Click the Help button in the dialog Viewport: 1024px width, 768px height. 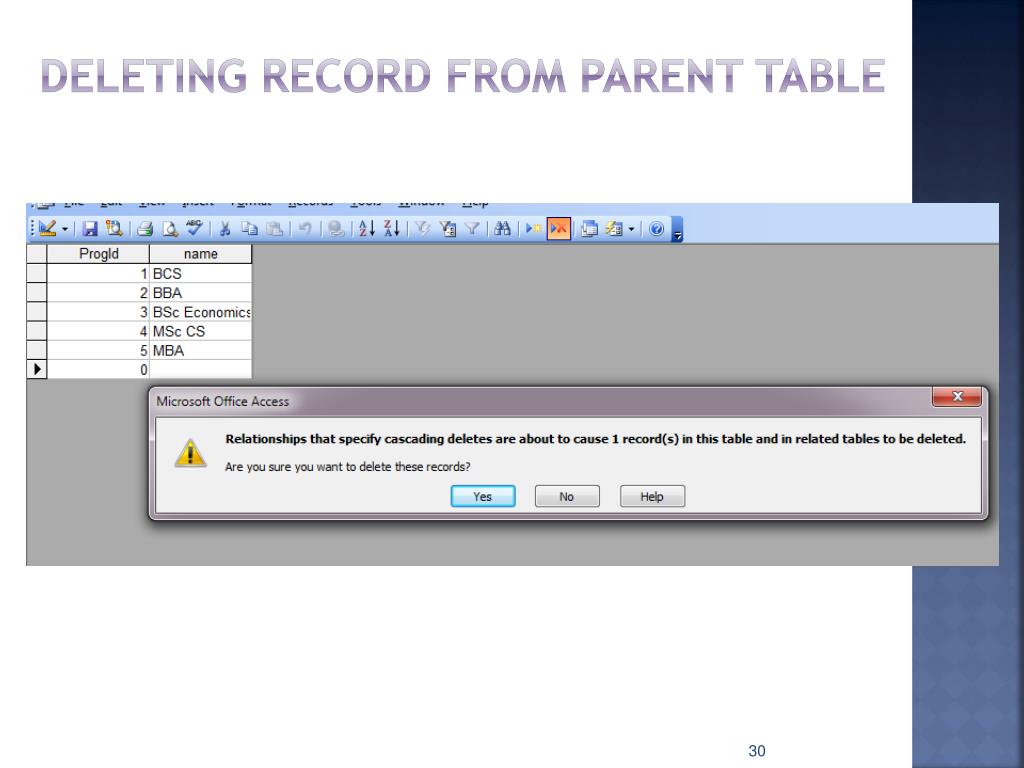tap(652, 496)
